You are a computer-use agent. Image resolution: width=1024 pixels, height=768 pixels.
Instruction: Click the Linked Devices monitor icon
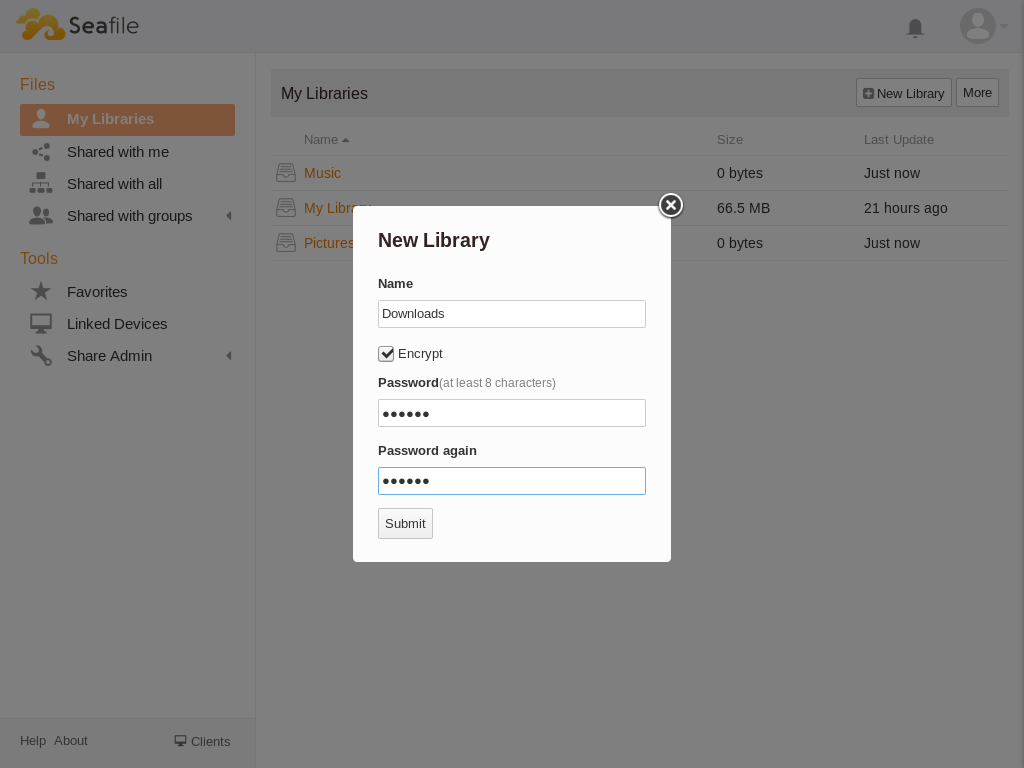point(41,324)
